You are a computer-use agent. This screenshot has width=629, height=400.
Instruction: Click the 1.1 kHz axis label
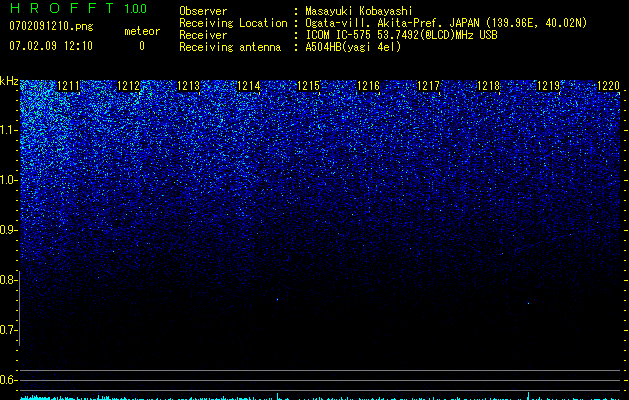[x=9, y=130]
